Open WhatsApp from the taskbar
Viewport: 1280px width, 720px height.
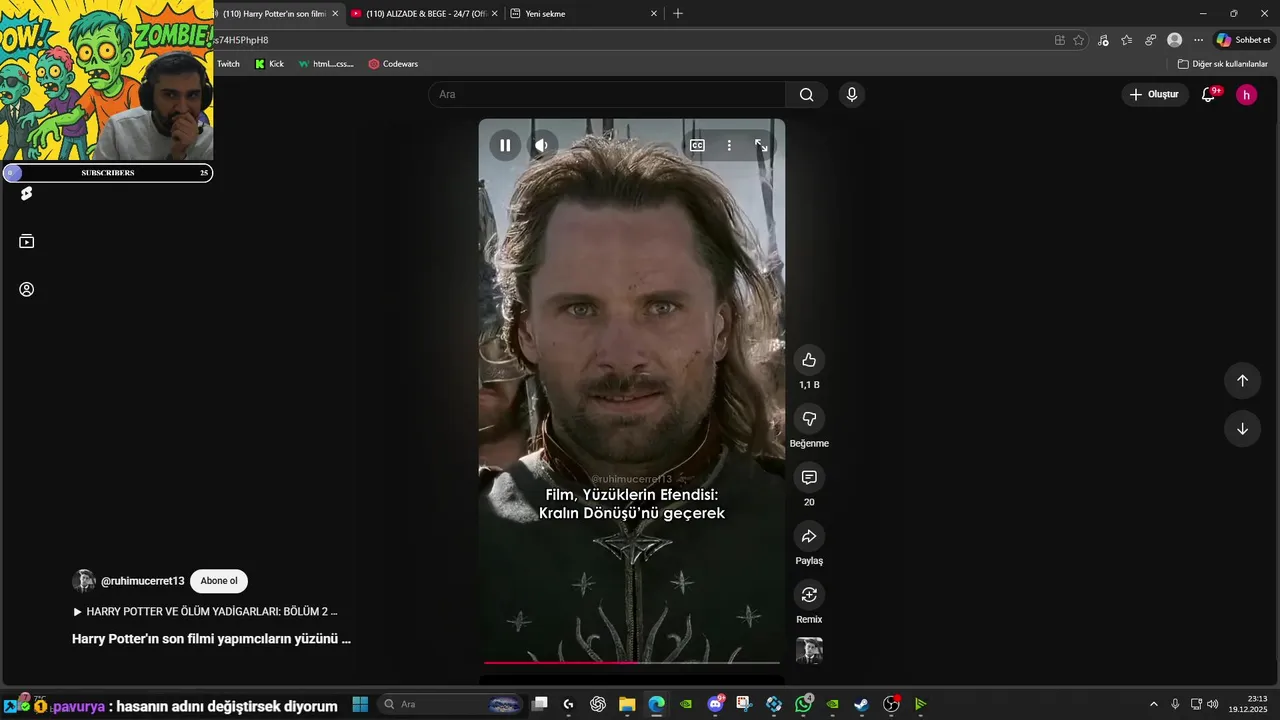(804, 704)
